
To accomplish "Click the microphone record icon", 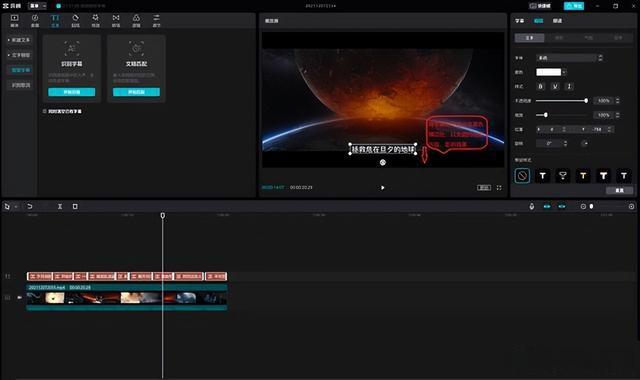I will 531,207.
